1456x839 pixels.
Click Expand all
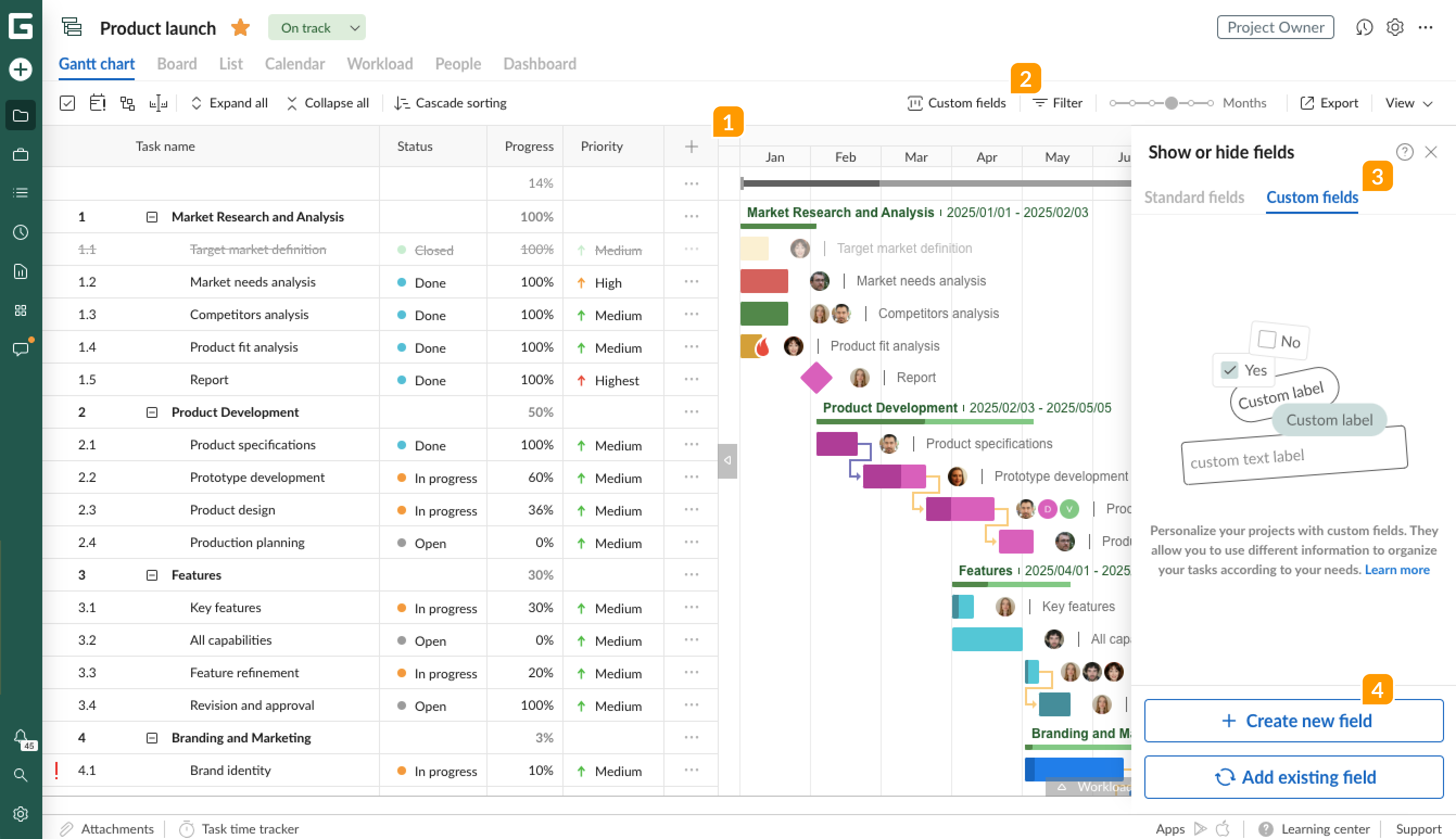pyautogui.click(x=229, y=103)
